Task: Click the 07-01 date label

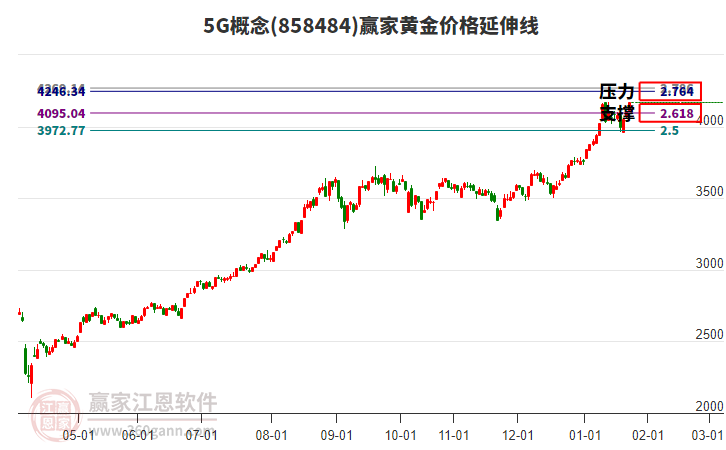Action: 201,436
